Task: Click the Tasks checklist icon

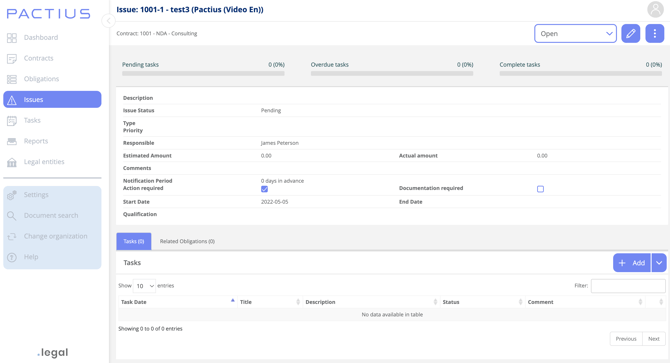Action: [12, 121]
